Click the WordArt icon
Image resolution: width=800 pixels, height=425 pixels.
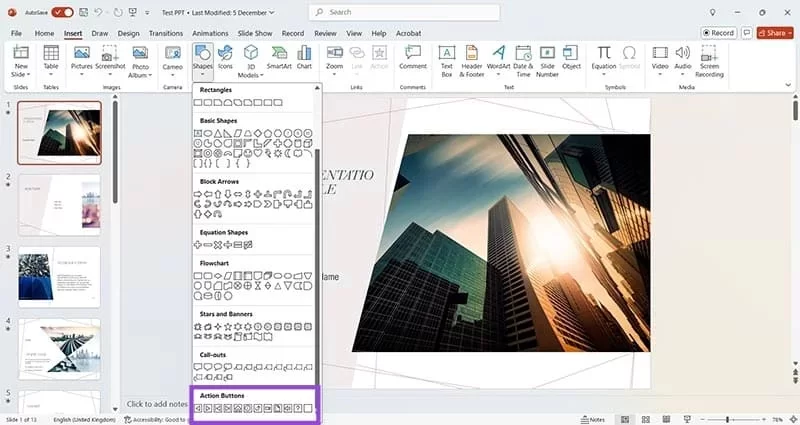click(x=497, y=58)
